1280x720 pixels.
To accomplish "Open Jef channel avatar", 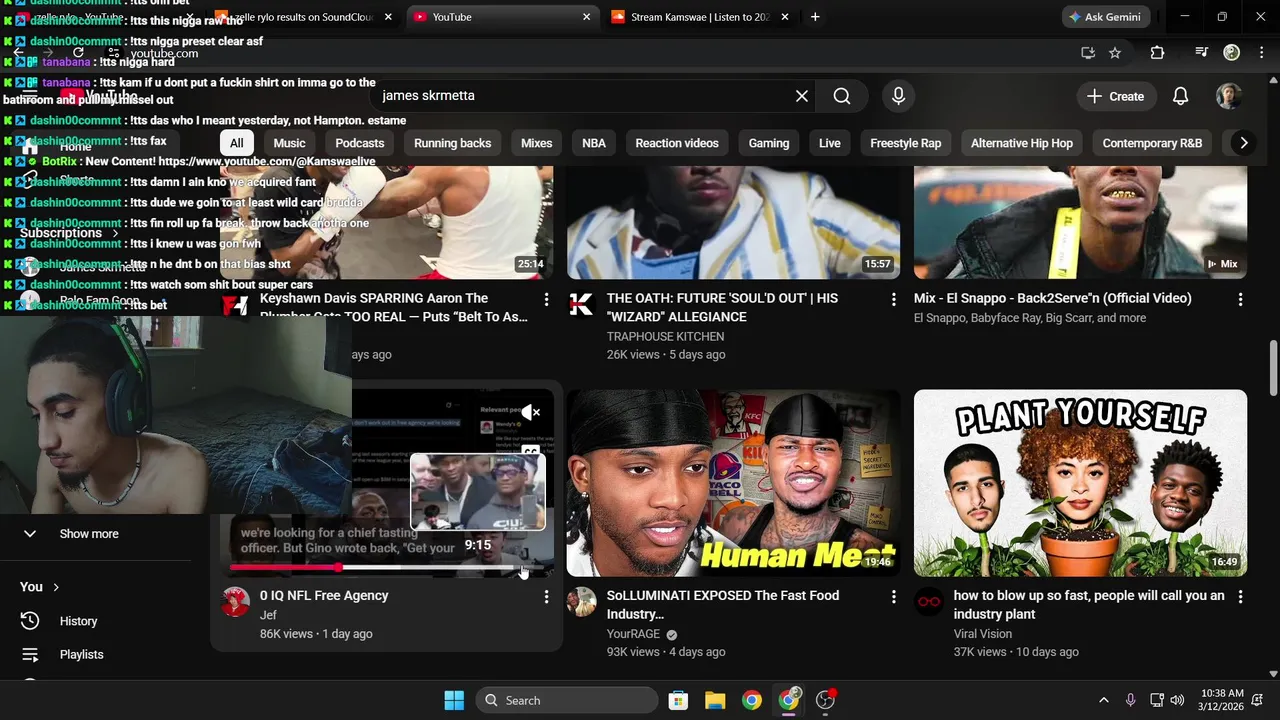I will (235, 602).
